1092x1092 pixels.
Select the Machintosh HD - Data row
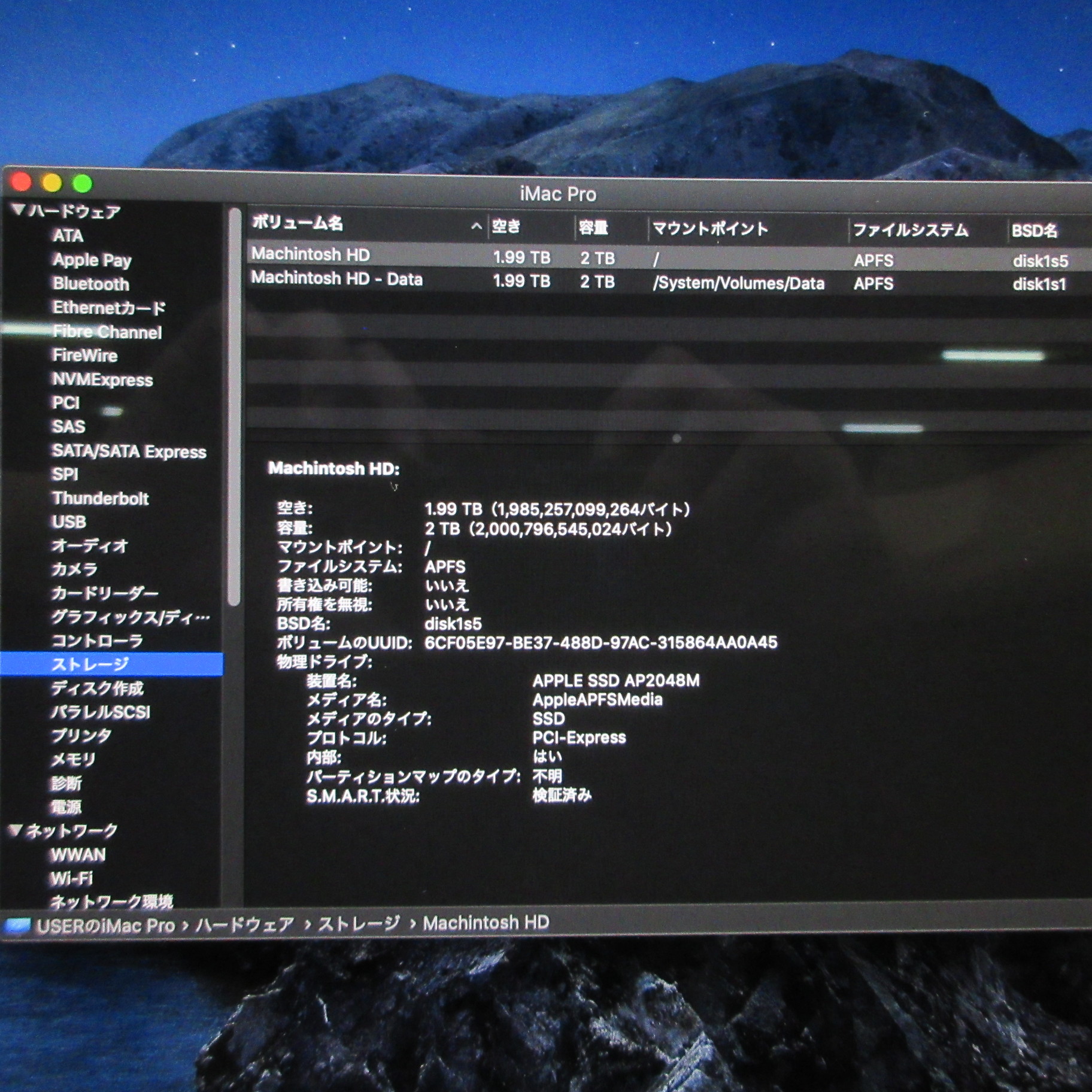336,279
